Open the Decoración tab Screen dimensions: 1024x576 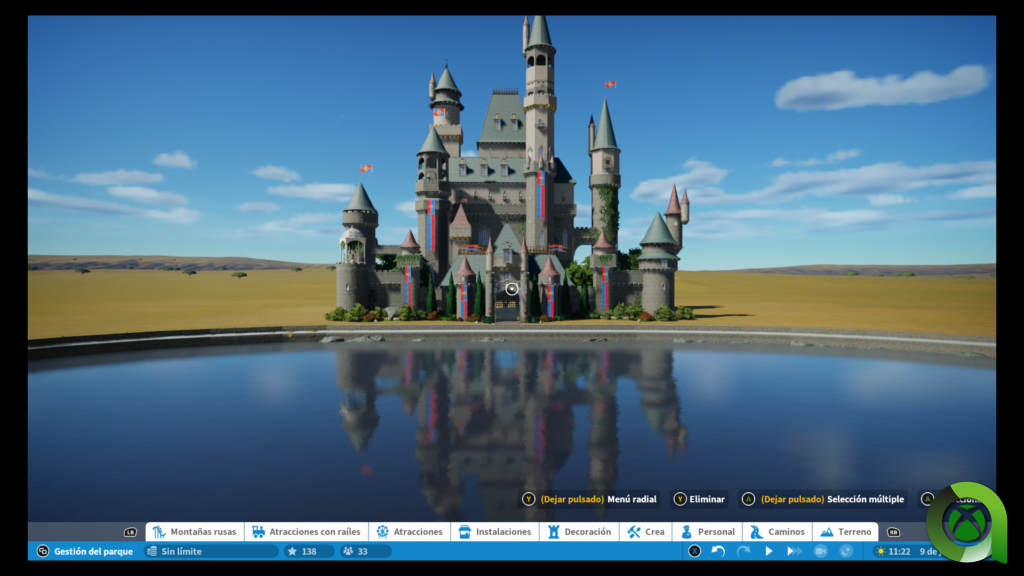579,532
